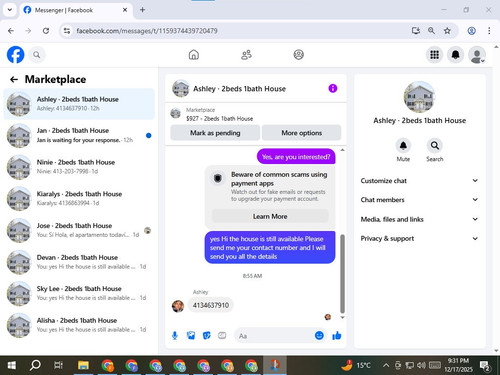Open Jan conversation in the list
Viewport: 500px width, 375px height.
point(79,135)
